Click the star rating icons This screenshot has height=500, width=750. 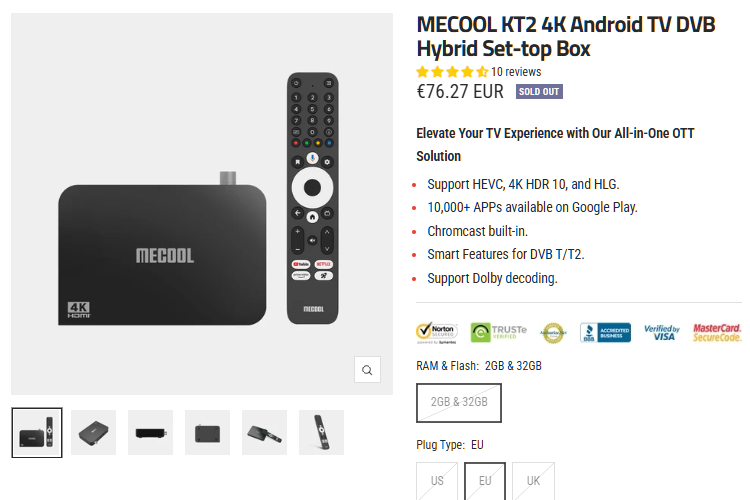point(452,72)
